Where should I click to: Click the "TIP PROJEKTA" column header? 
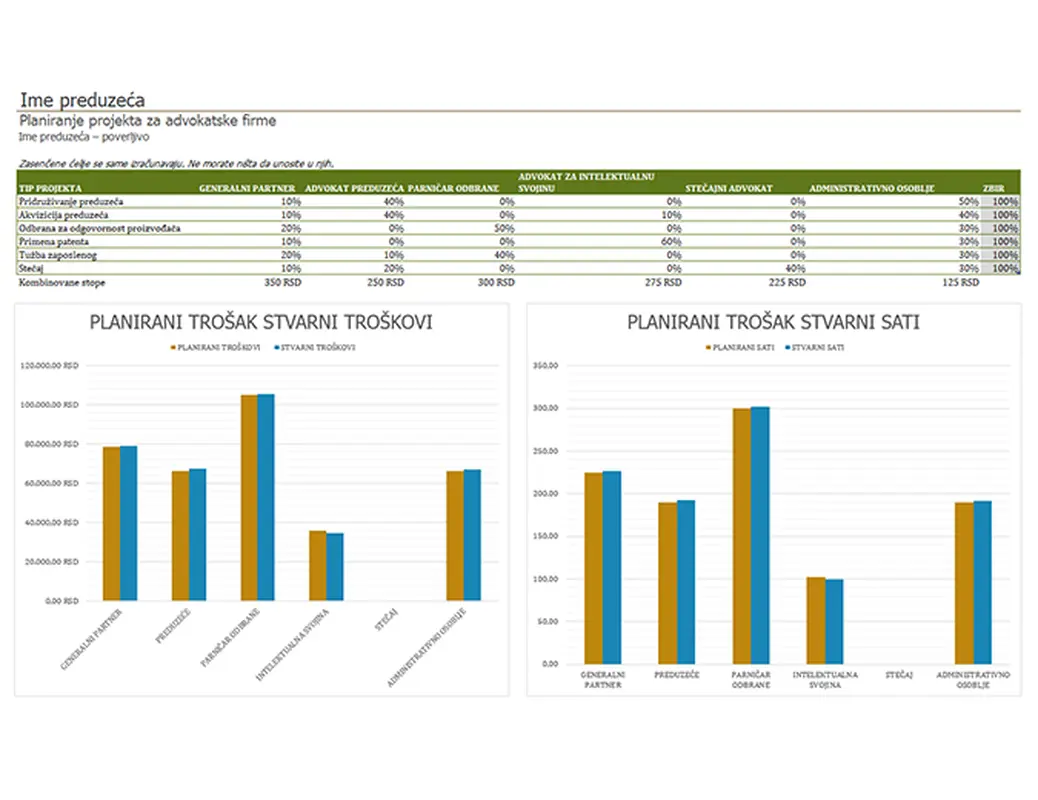[46, 188]
